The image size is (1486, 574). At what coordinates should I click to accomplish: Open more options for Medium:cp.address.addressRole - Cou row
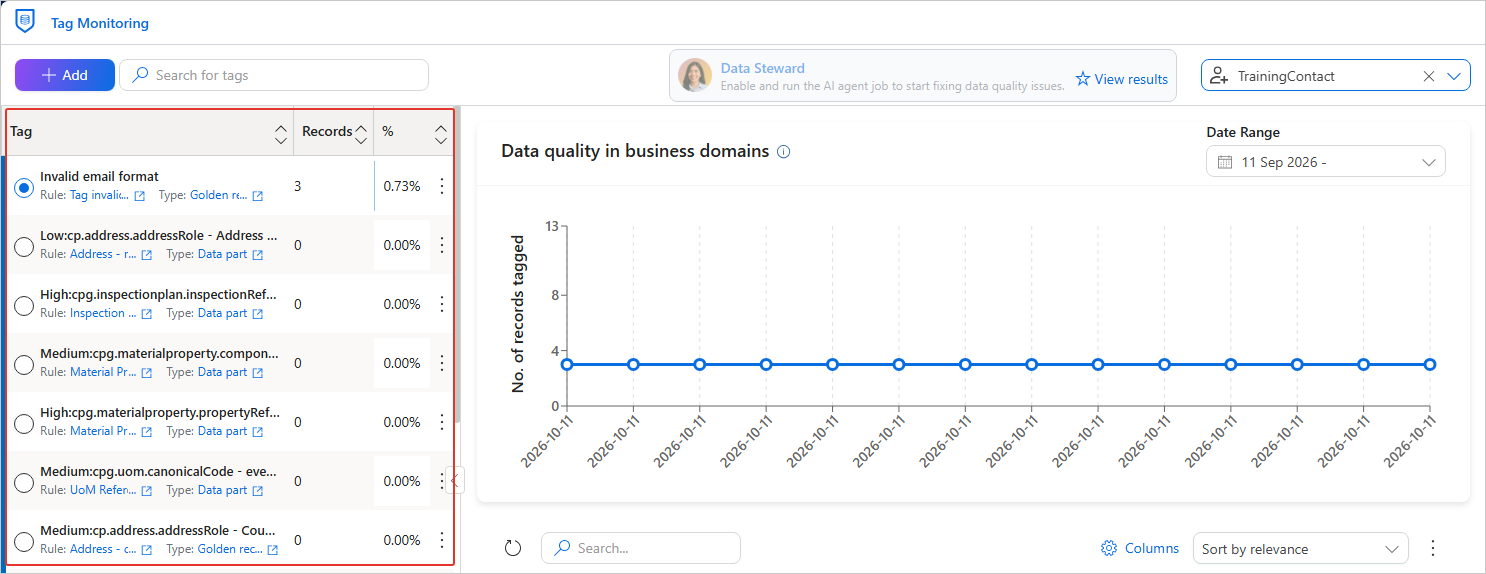coord(442,540)
